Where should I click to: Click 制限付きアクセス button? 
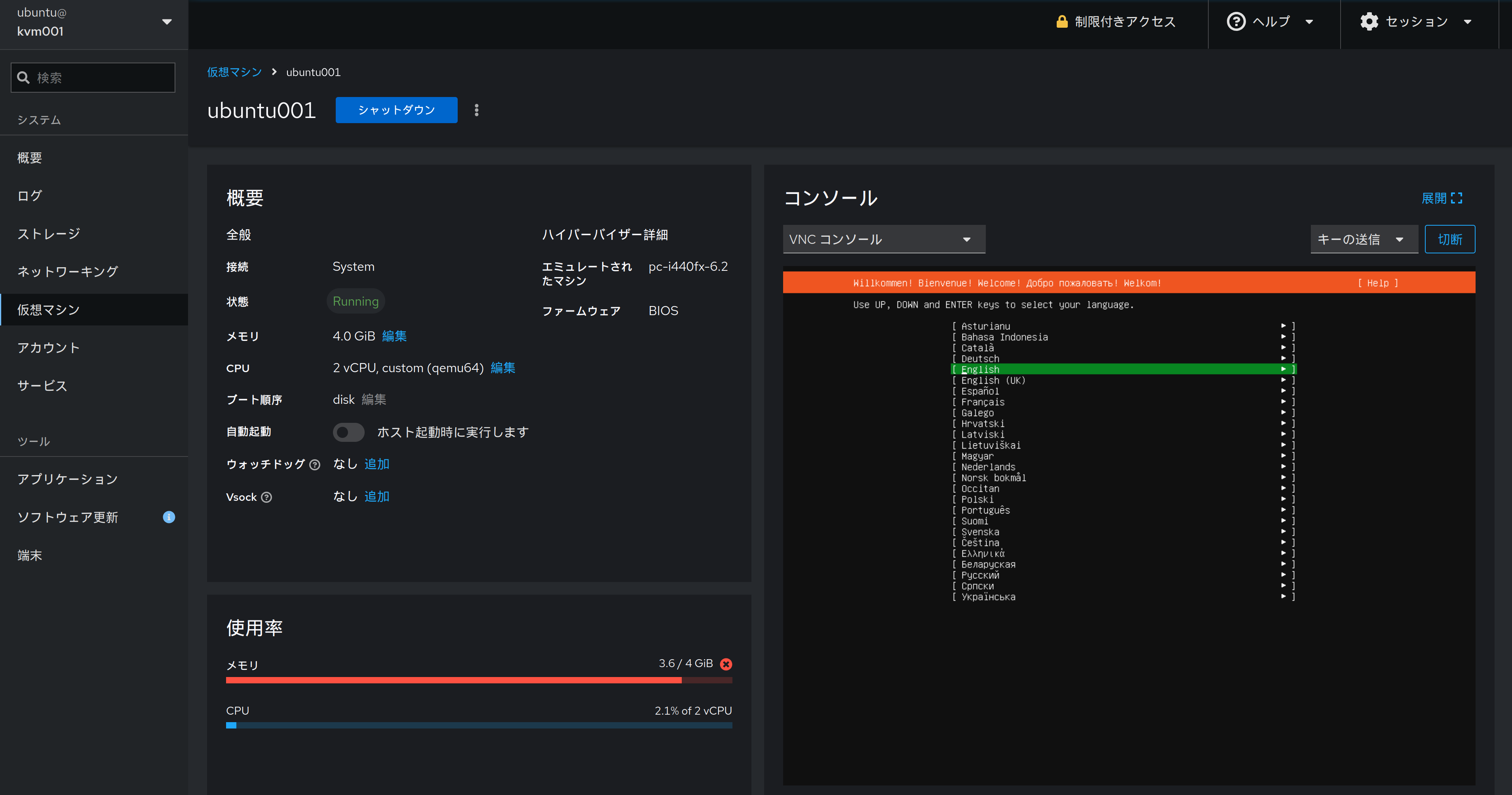[x=1115, y=22]
